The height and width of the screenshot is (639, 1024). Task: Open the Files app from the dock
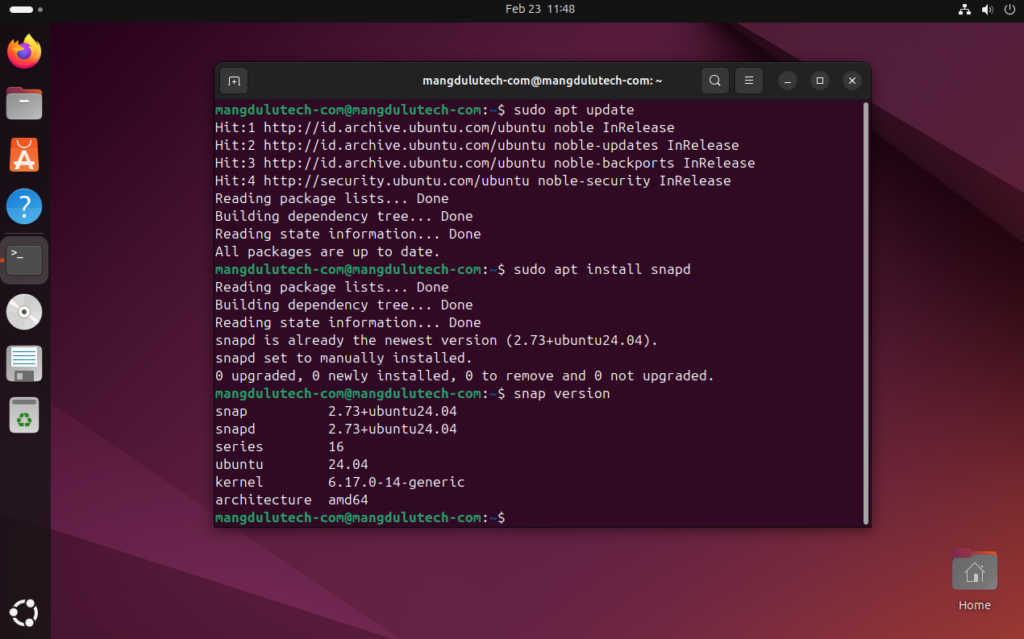(x=24, y=102)
